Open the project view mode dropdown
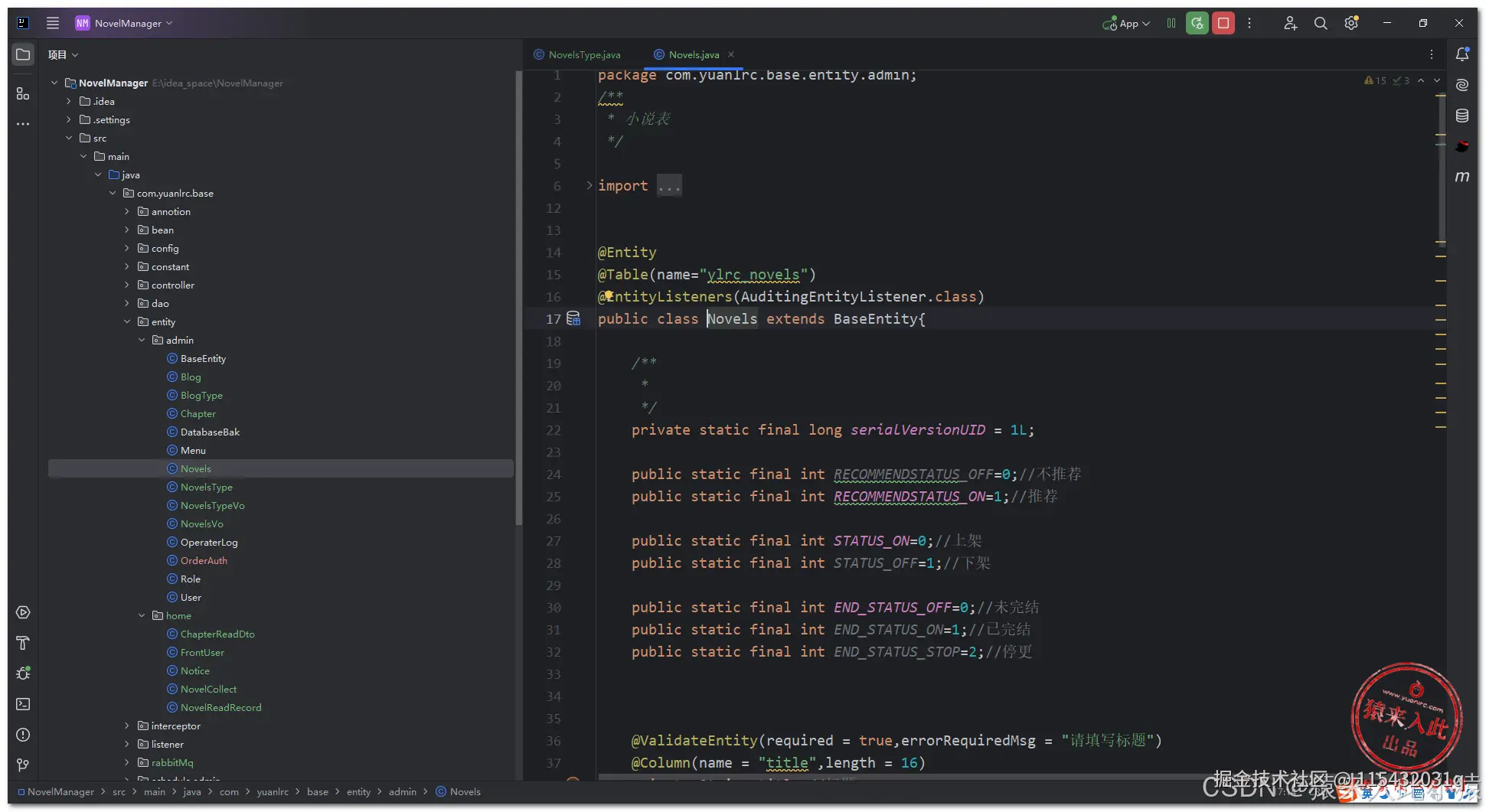The image size is (1486, 812). [x=64, y=54]
